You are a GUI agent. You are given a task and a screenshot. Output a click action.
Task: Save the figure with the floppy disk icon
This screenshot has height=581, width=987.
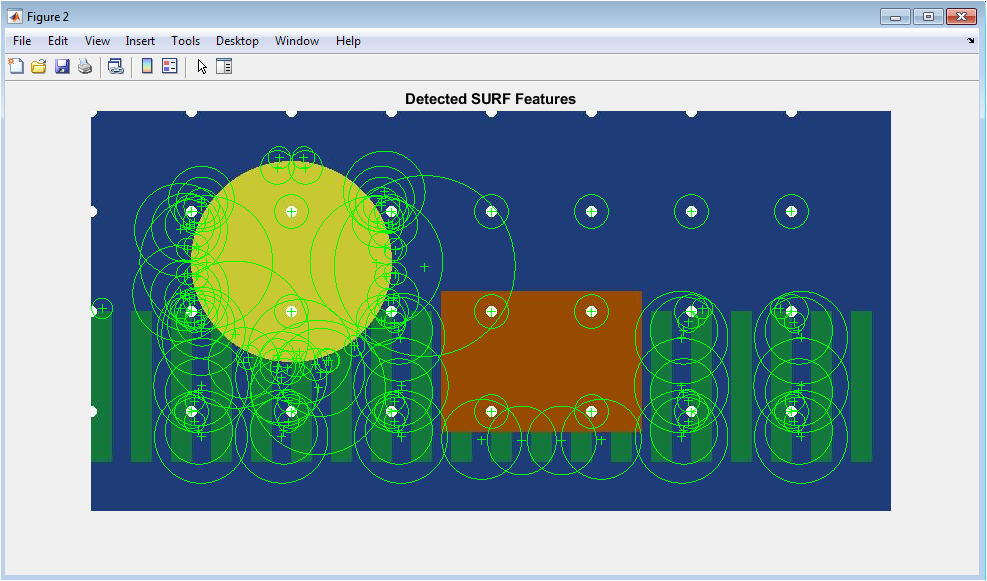[x=62, y=67]
